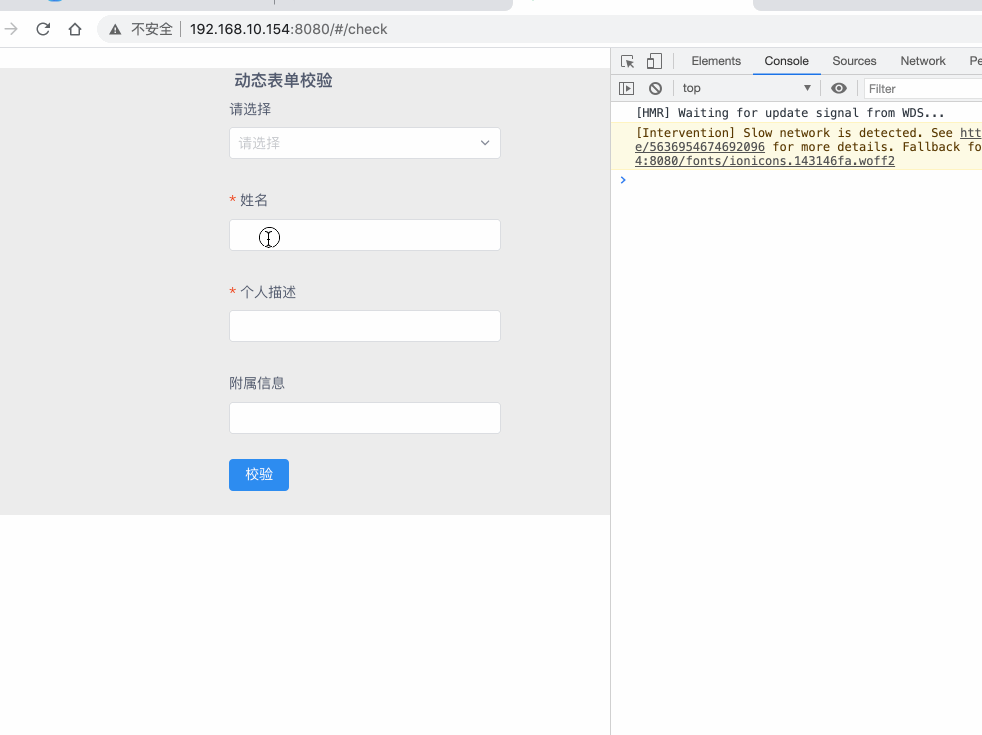Open the top JavaScript context dropdown

tap(747, 88)
